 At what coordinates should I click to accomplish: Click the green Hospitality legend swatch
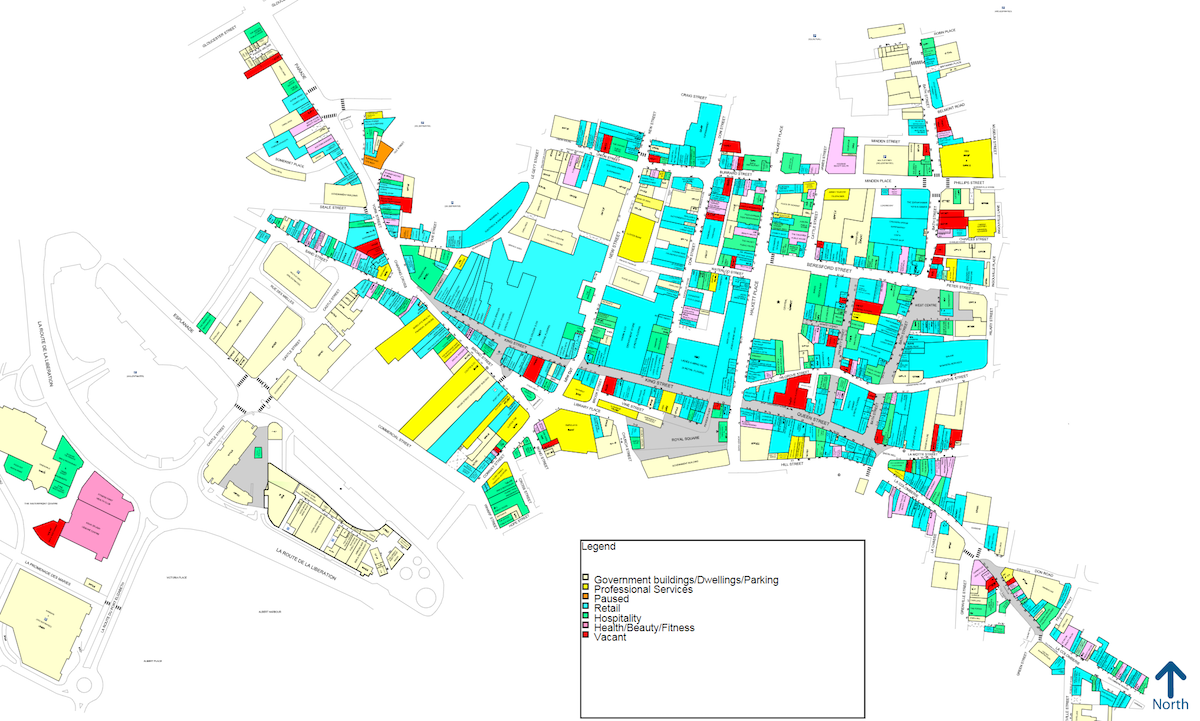[586, 615]
